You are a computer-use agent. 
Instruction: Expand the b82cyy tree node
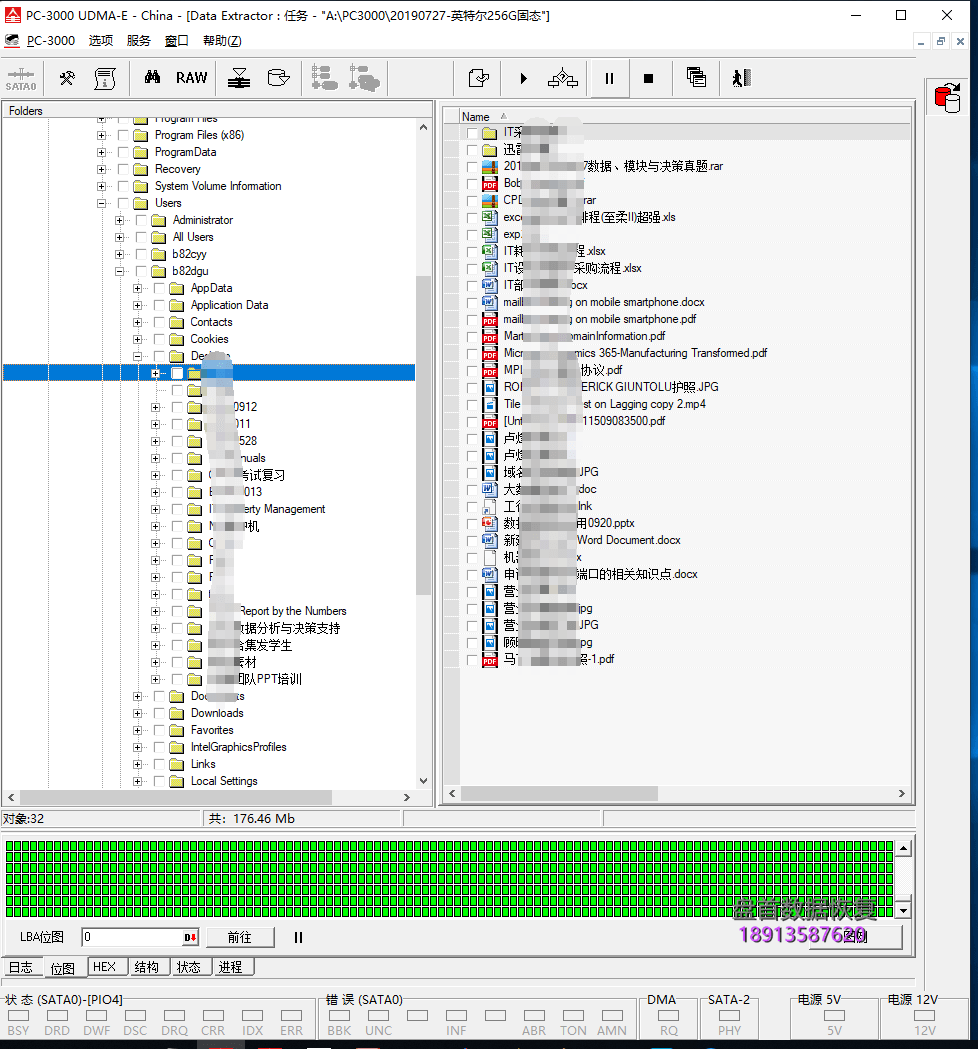(x=120, y=254)
